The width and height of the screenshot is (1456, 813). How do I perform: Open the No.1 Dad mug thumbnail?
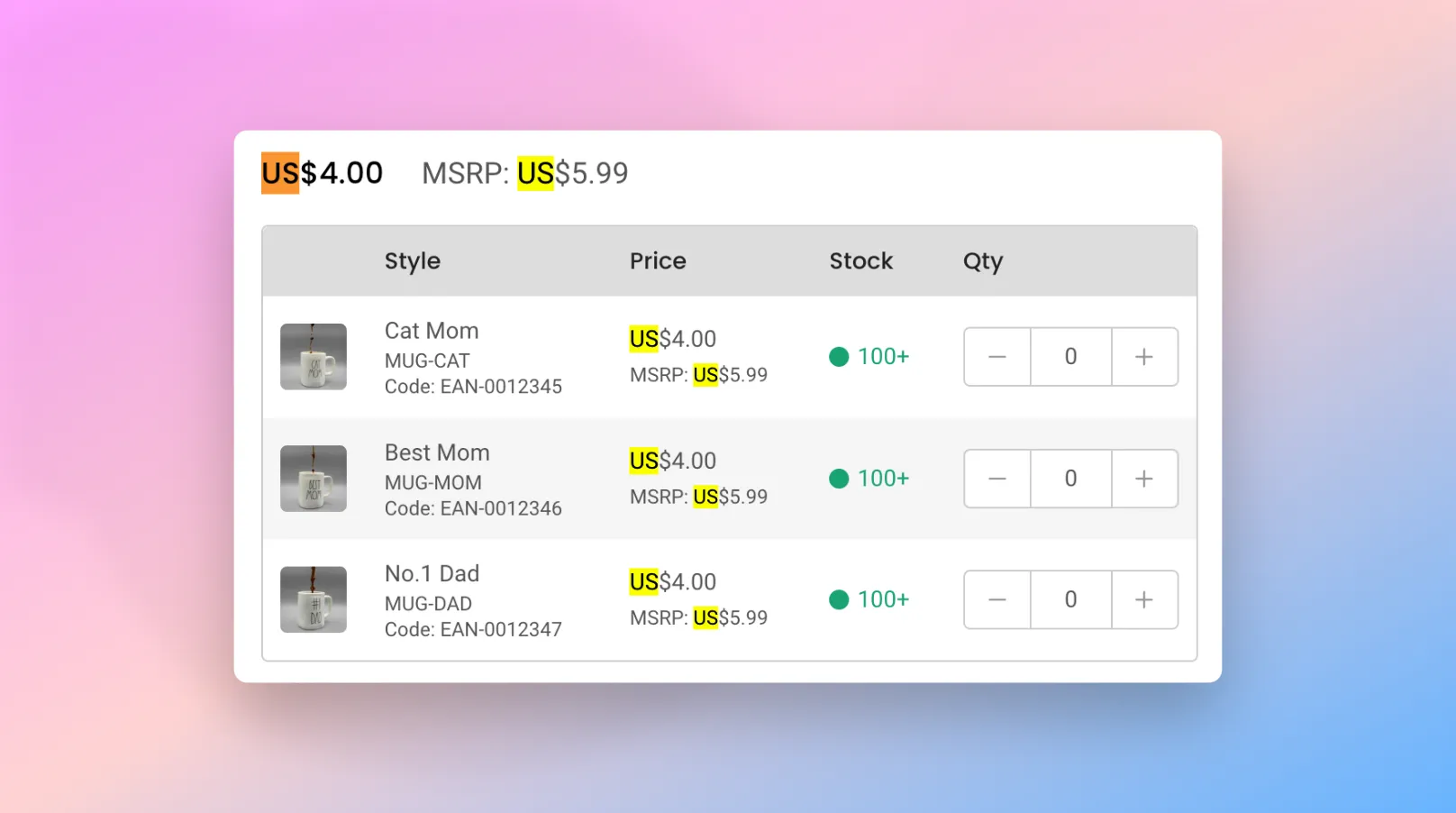tap(314, 599)
